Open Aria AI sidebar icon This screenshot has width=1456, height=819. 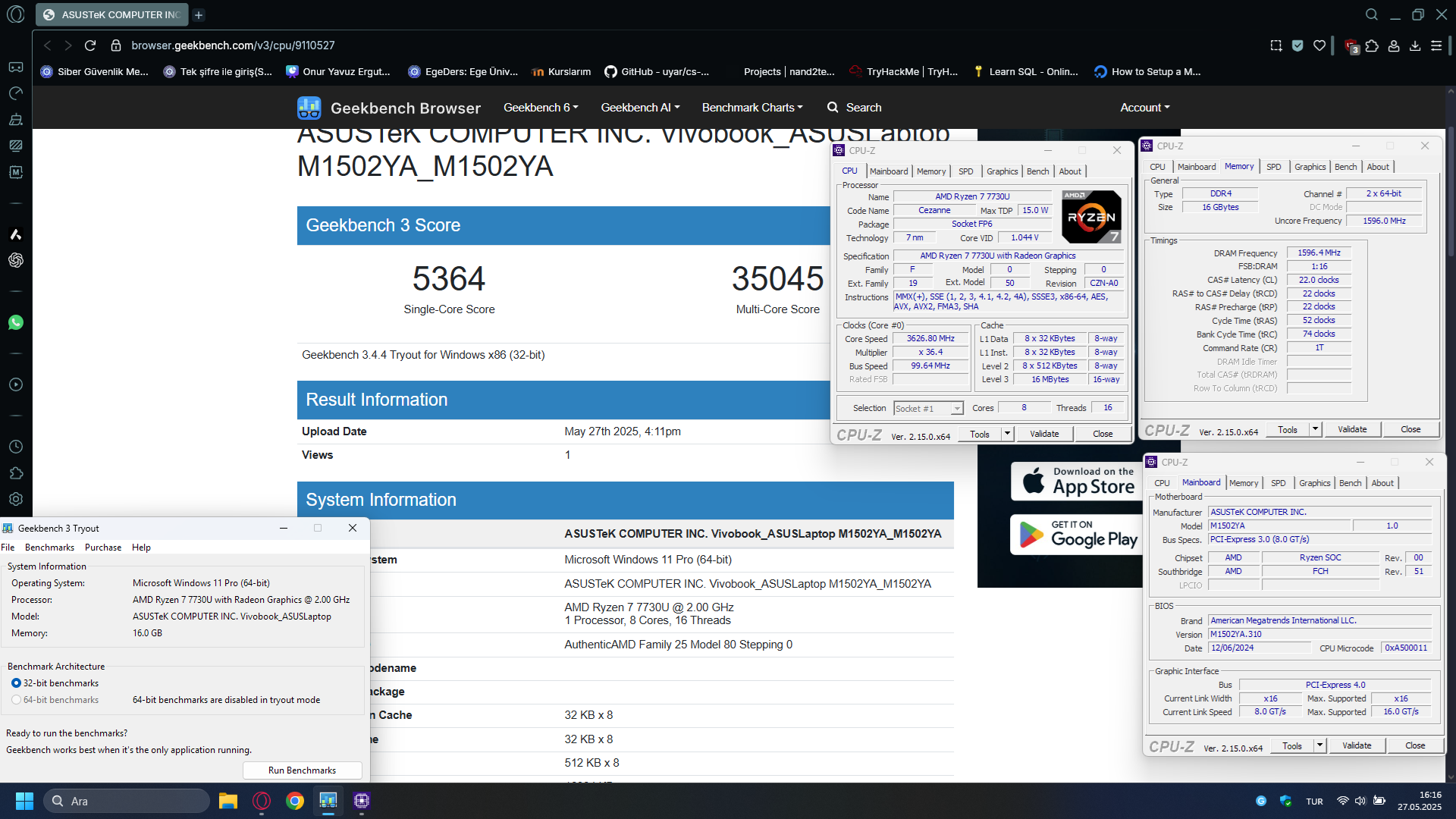16,234
